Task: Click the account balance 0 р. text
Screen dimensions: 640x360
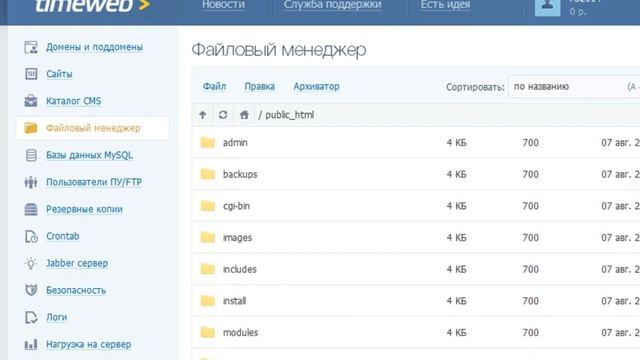Action: (x=578, y=11)
